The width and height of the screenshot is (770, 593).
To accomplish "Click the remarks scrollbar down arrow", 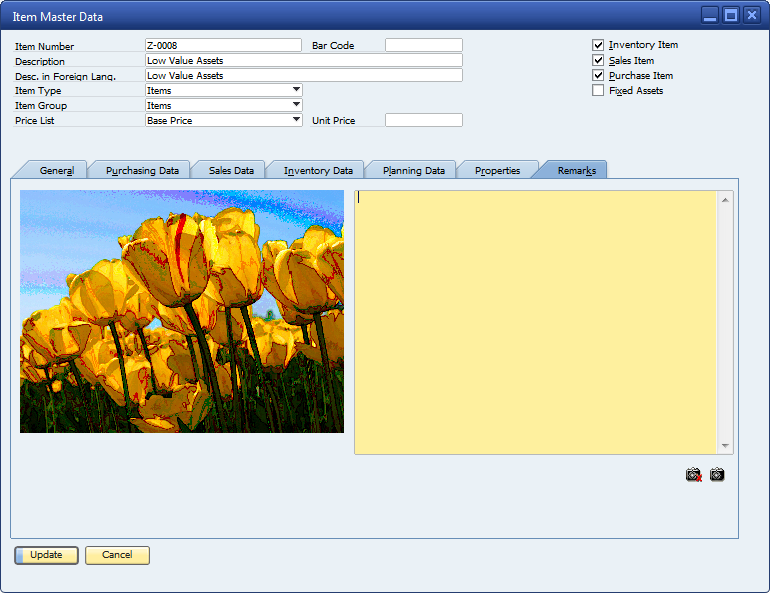I will (725, 446).
